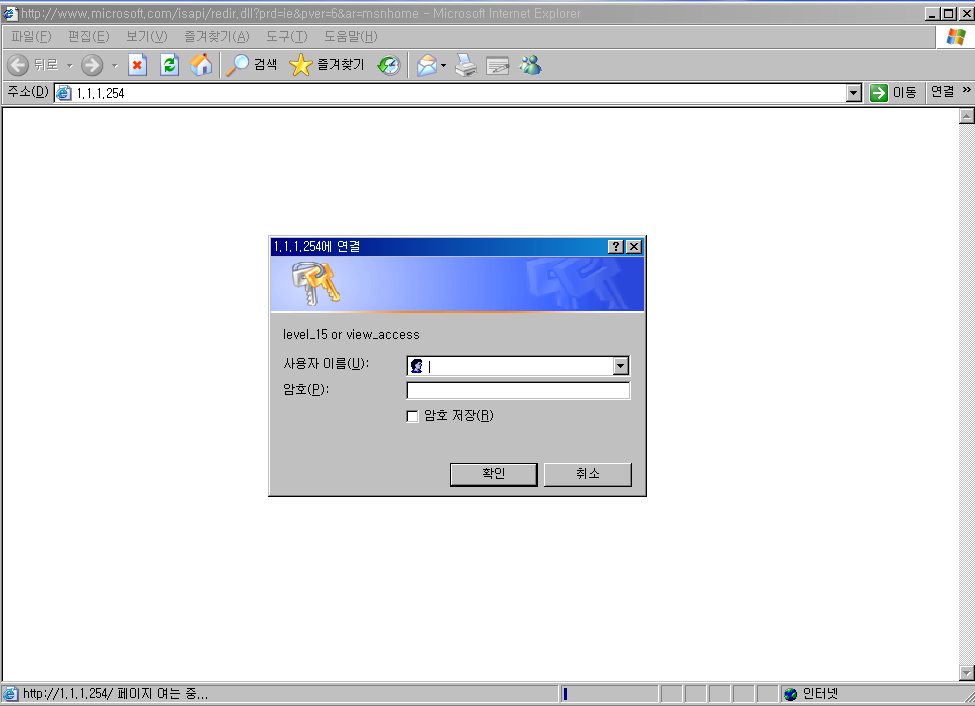Click the Edit page toolbar icon
The image size is (975, 706).
click(497, 65)
